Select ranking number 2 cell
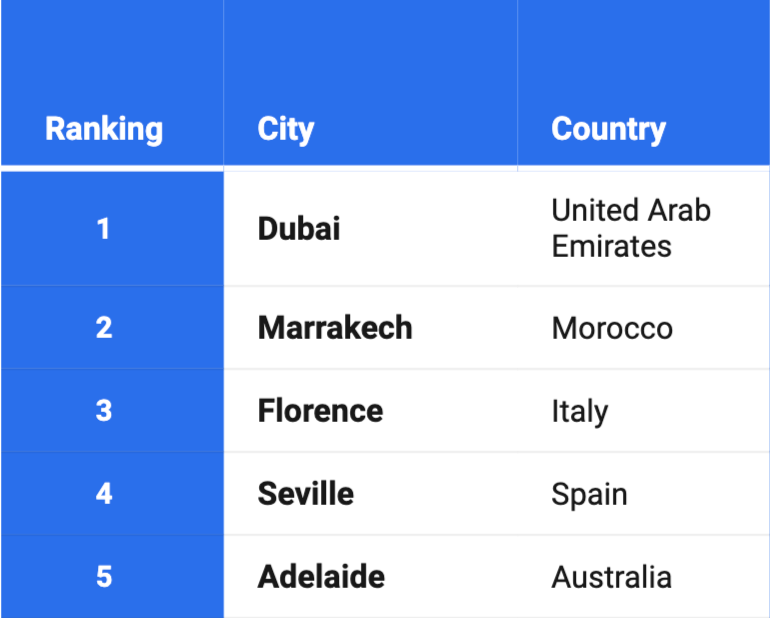The width and height of the screenshot is (770, 618). point(112,327)
